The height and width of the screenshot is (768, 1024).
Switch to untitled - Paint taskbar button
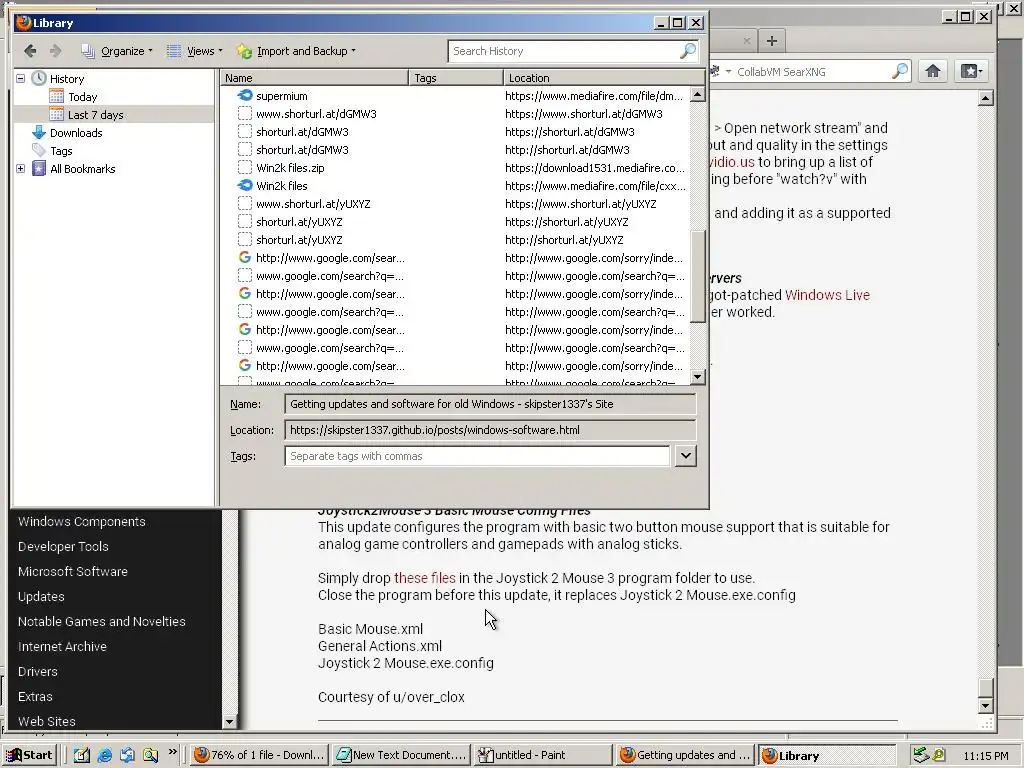543,755
